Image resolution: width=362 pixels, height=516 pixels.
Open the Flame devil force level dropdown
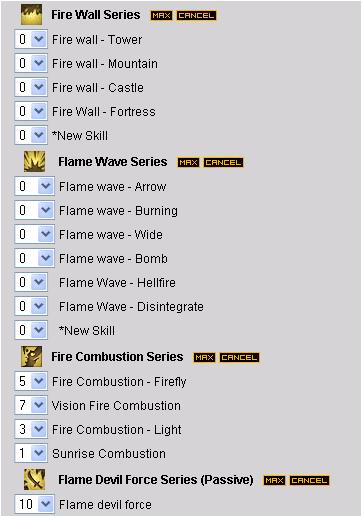click(x=34, y=504)
